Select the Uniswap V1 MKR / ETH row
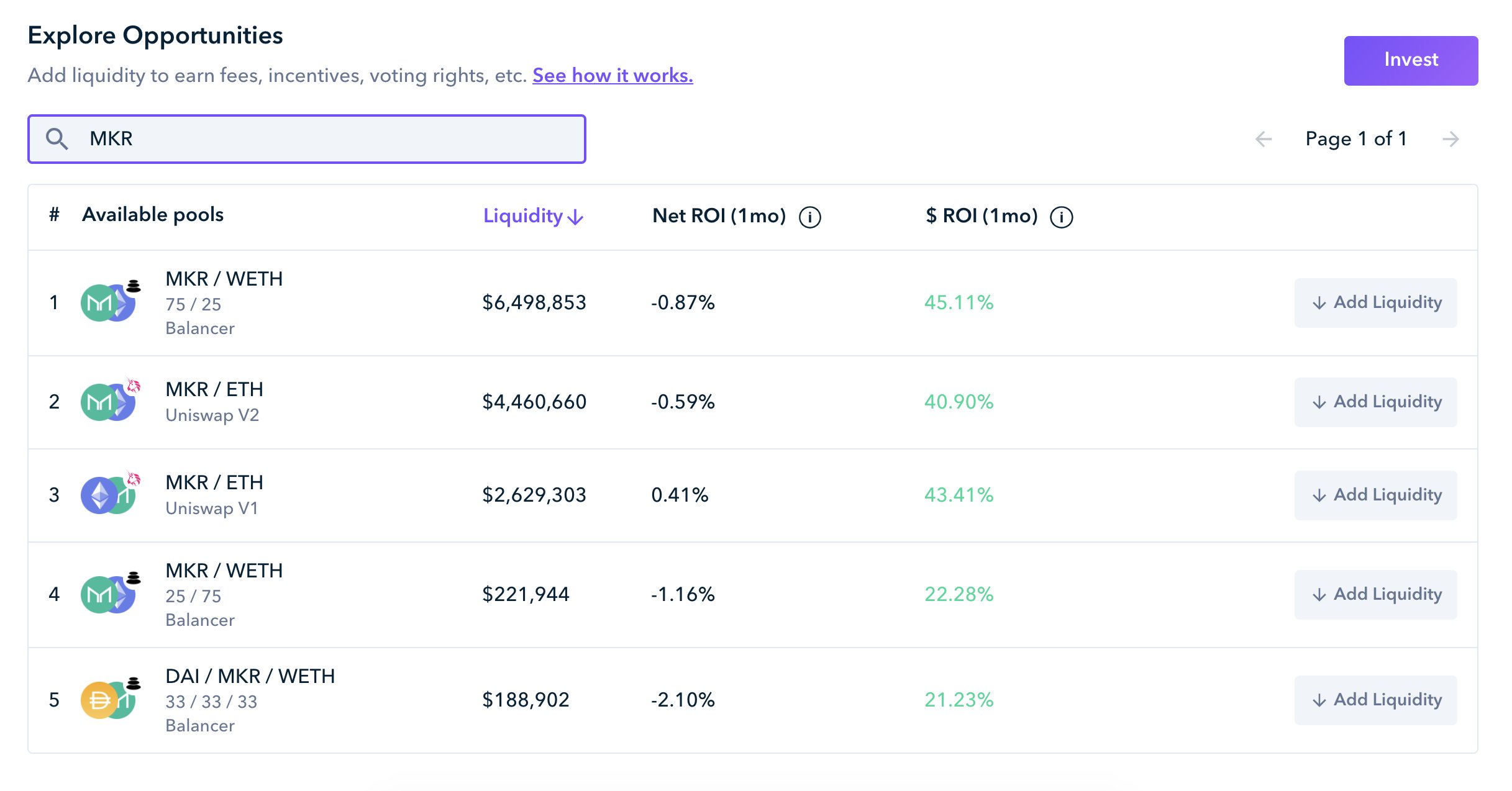The width and height of the screenshot is (1512, 791). (752, 495)
